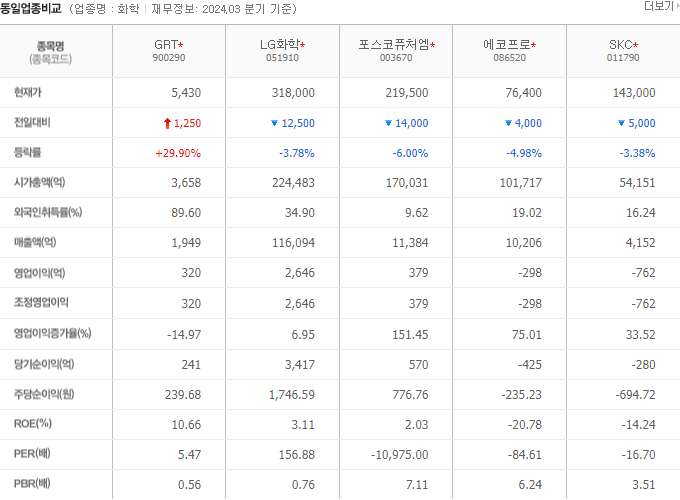
Task: Click the PBR(배) row label
Action: (32, 484)
